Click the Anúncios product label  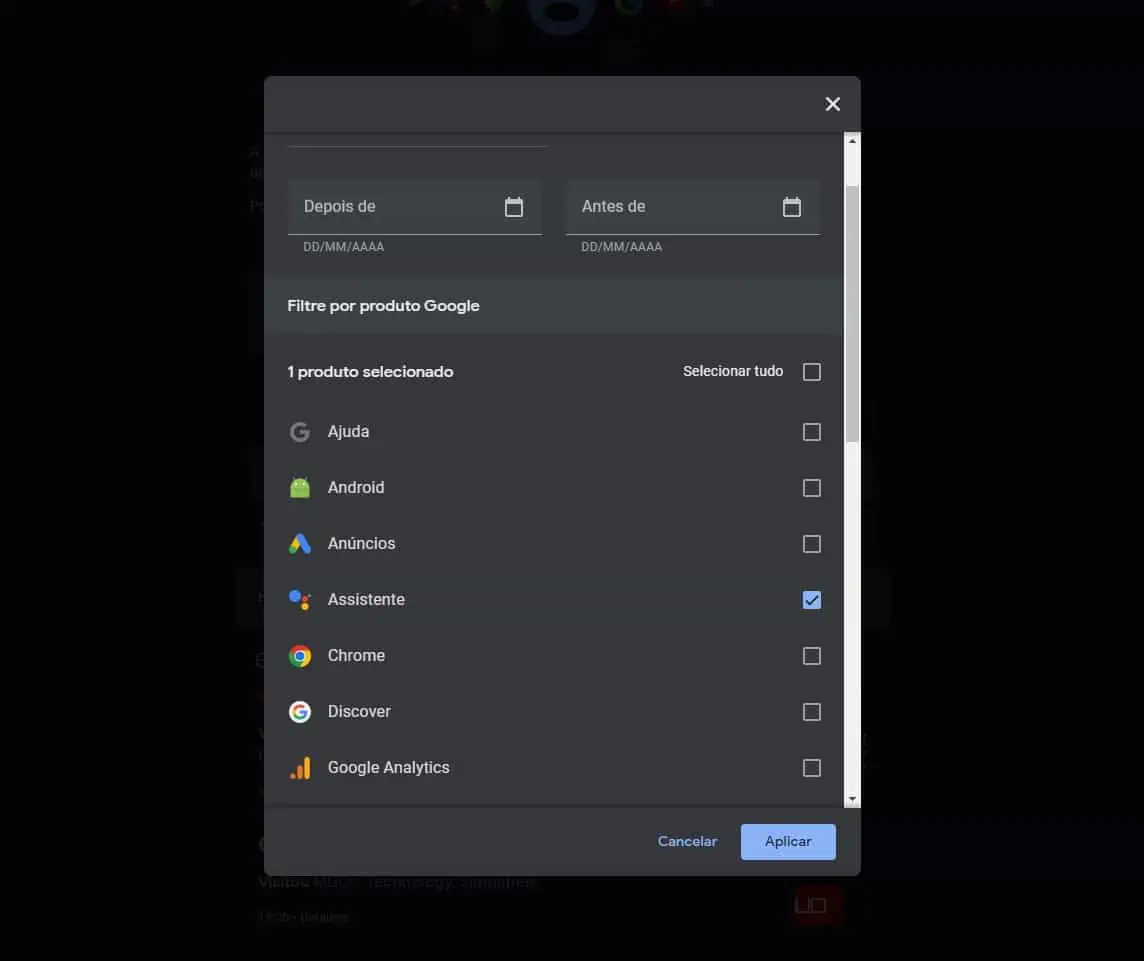(x=361, y=544)
